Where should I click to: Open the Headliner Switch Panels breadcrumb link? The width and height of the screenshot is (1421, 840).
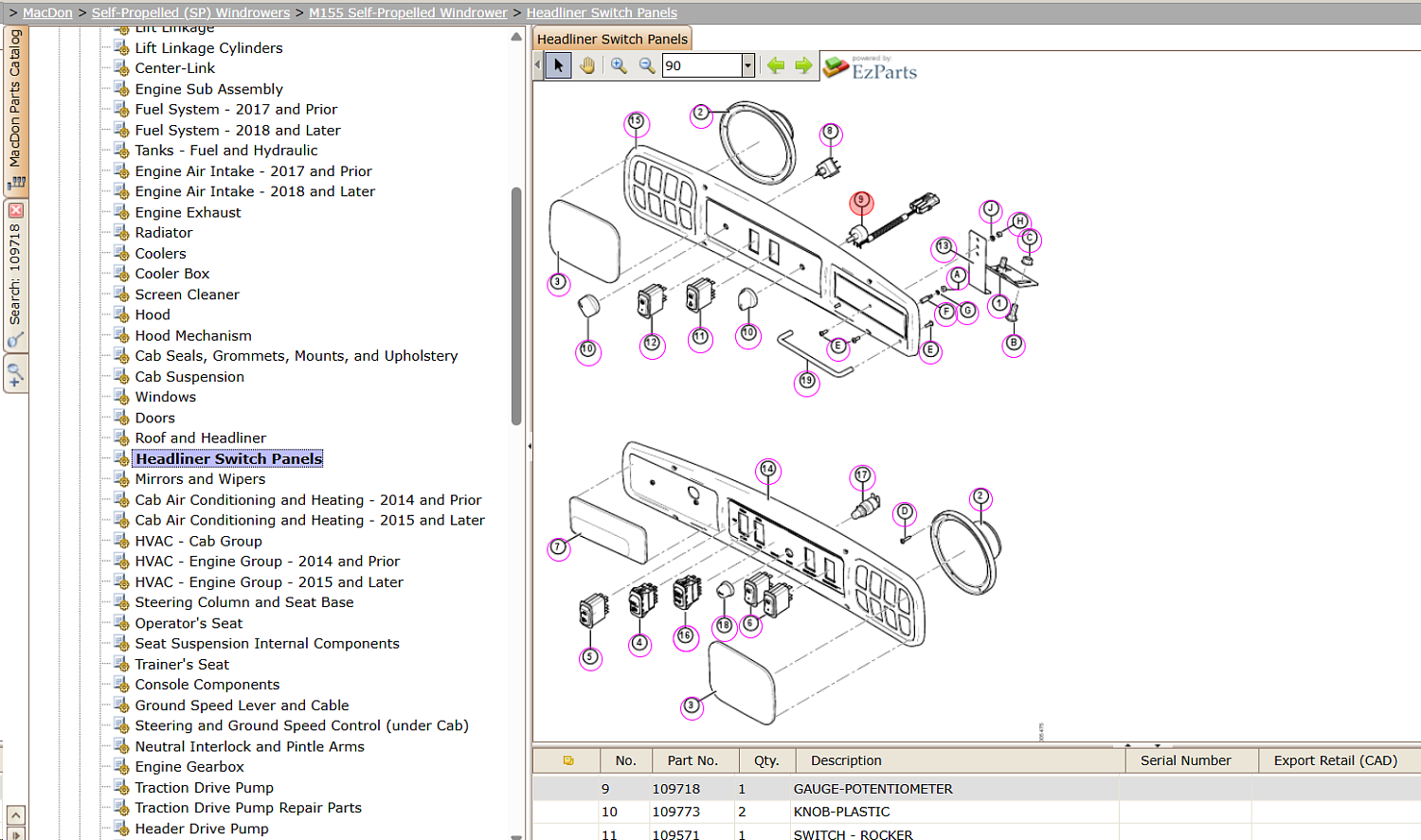602,12
